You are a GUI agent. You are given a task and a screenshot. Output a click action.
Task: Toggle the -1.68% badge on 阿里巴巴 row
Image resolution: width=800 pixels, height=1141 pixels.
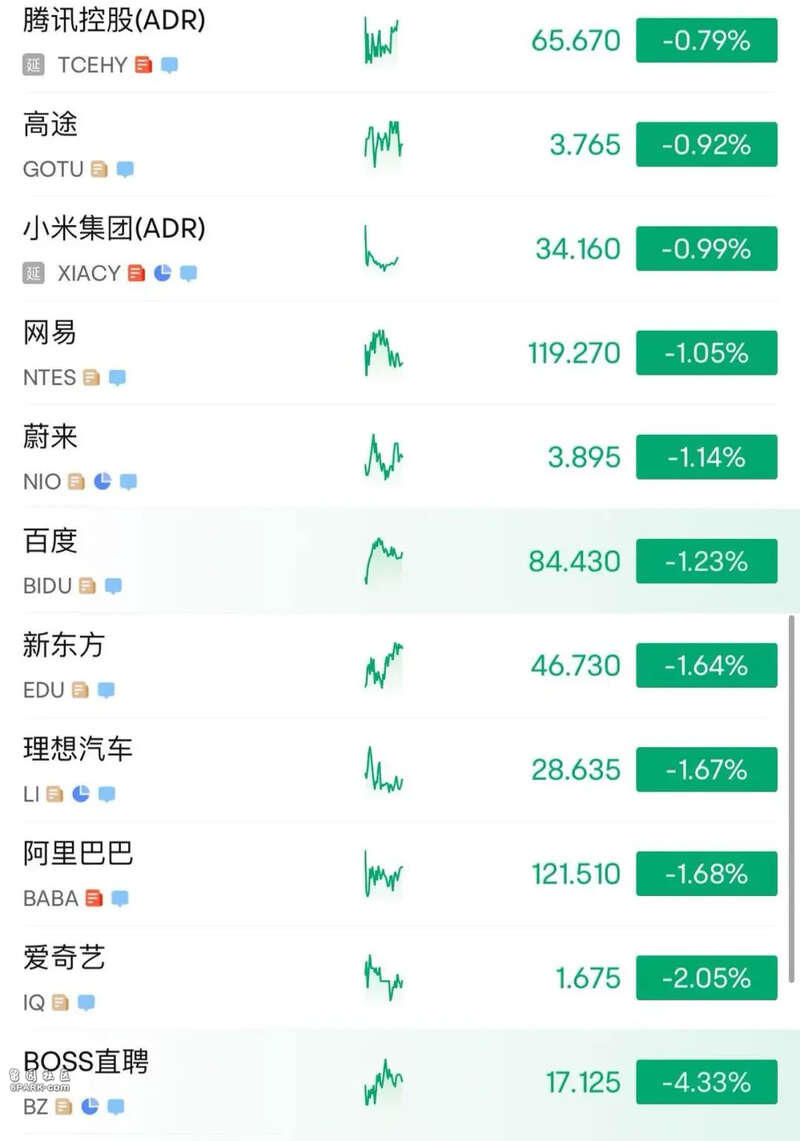coord(706,874)
